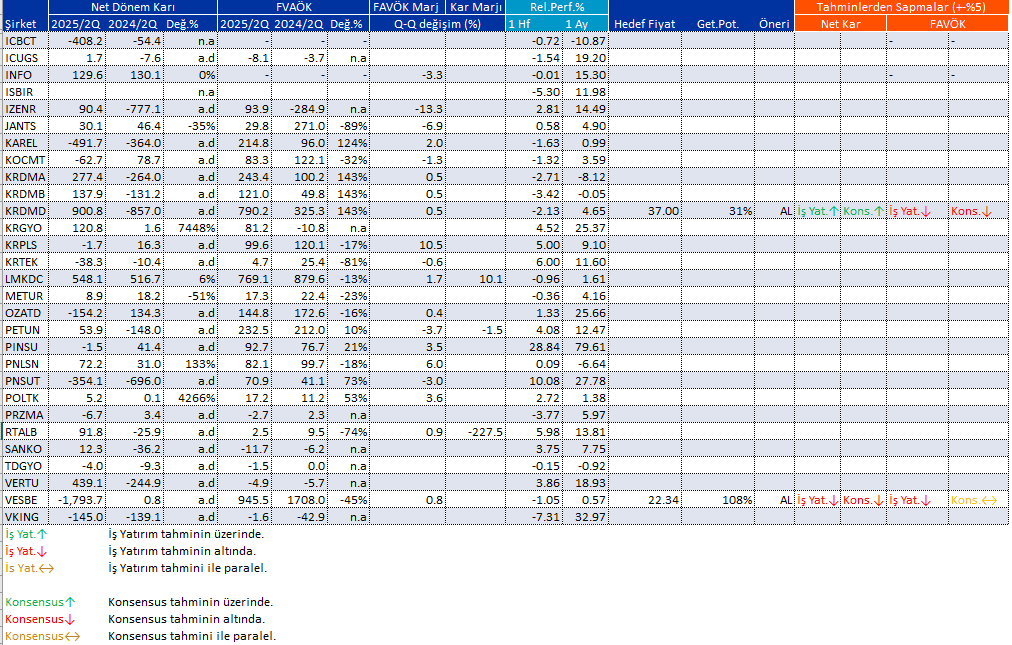Image resolution: width=1012 pixels, height=645 pixels.
Task: Click the Hedef Fiyat column header
Action: coord(645,24)
